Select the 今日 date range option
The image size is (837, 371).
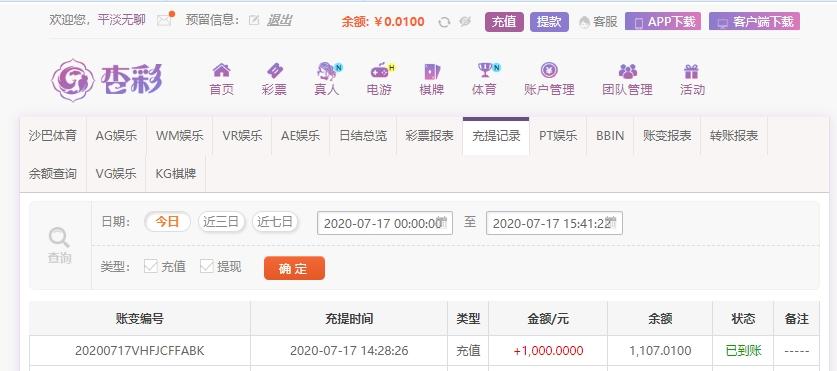(167, 222)
